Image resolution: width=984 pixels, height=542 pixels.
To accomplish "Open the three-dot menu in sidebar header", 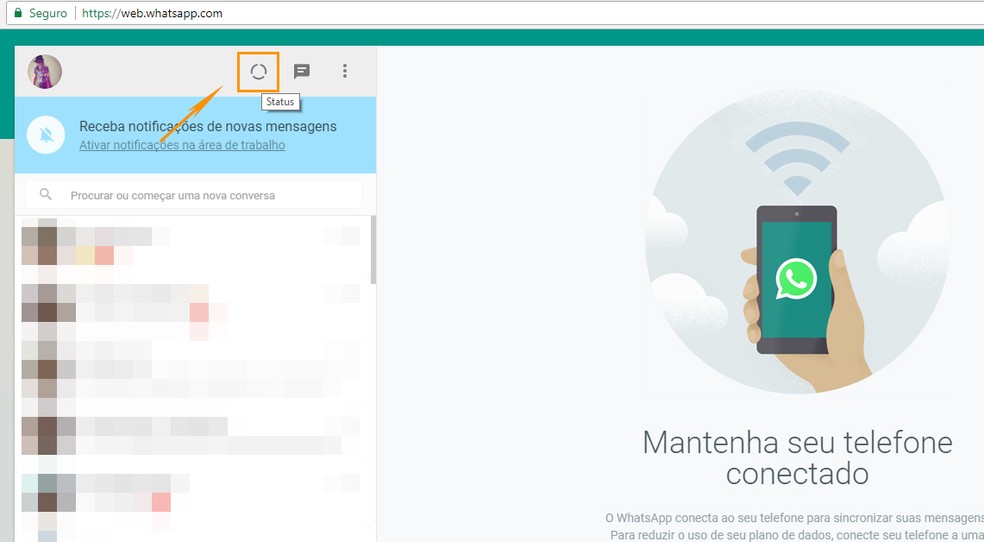I will pyautogui.click(x=345, y=71).
